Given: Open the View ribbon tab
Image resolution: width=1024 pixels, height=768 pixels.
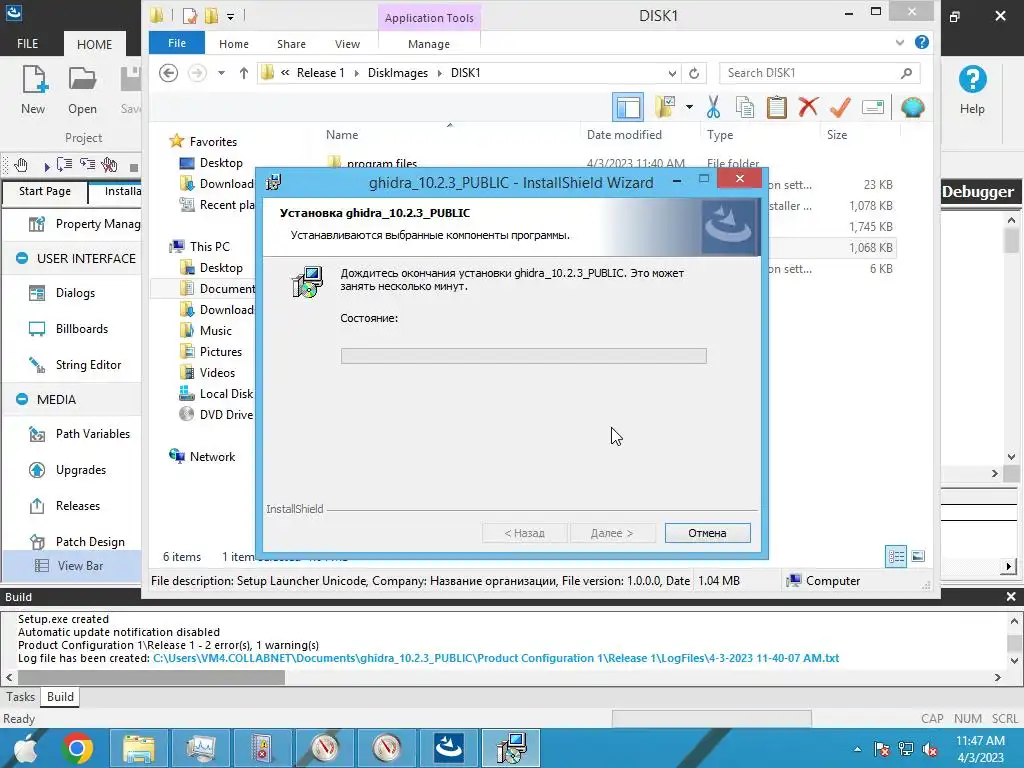Looking at the screenshot, I should coord(347,44).
